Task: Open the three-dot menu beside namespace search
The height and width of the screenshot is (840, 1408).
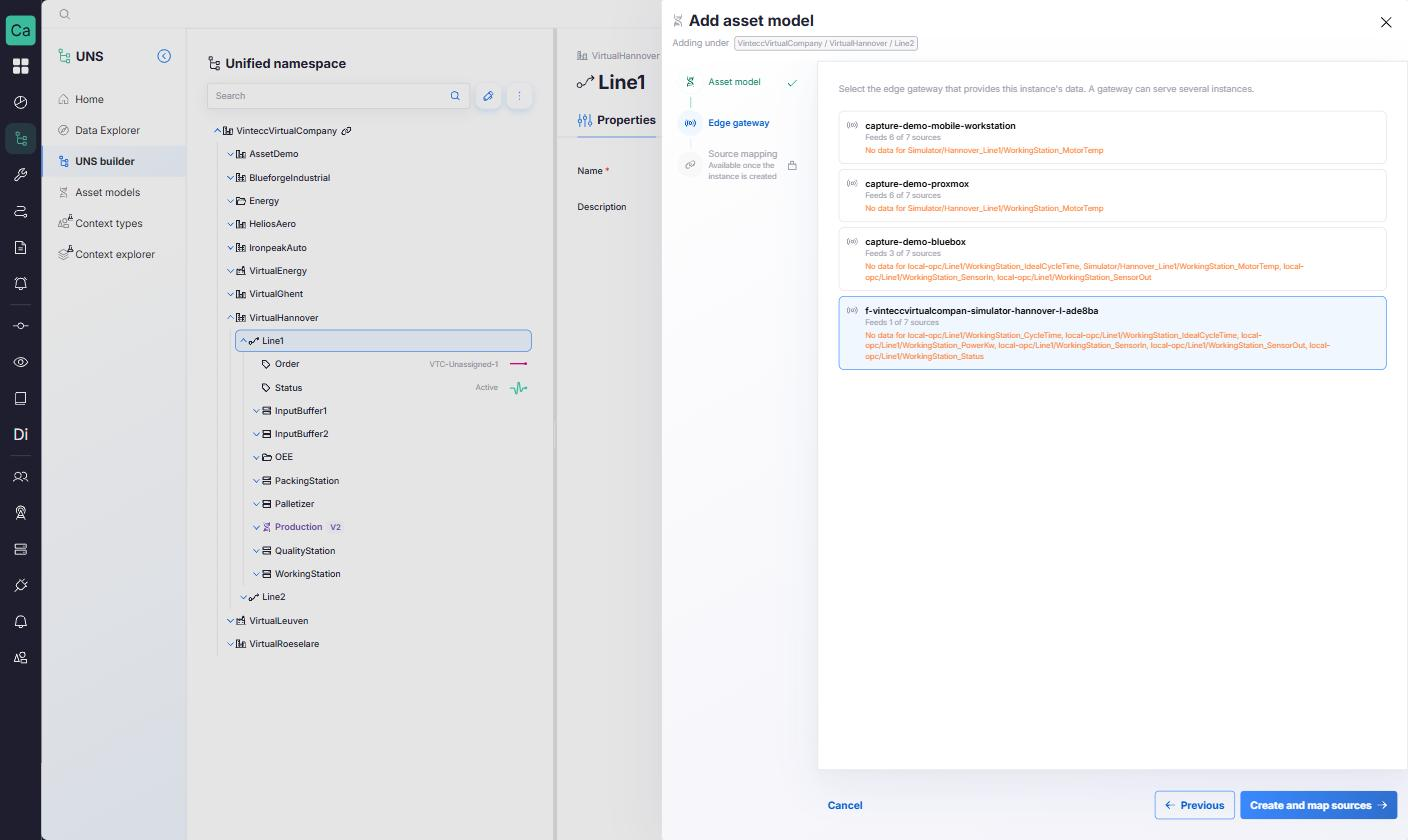Action: [x=519, y=96]
